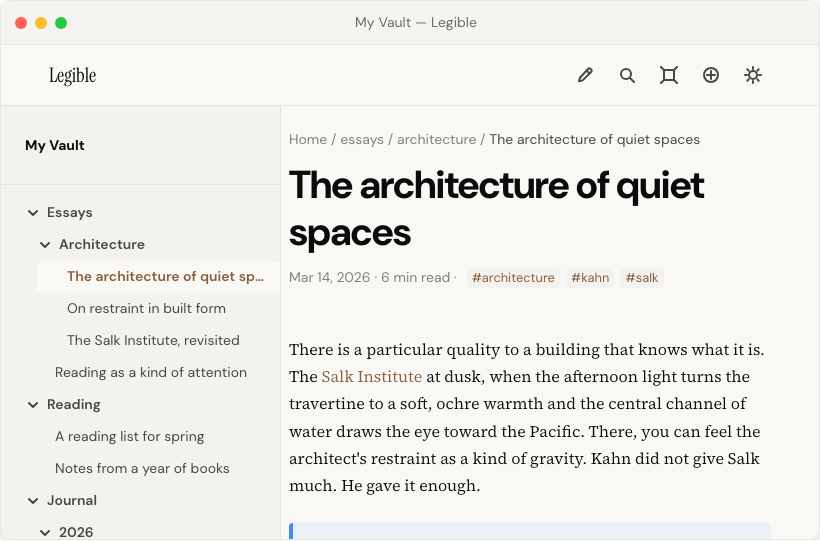The height and width of the screenshot is (541, 820).
Task: Go to the Home breadcrumb
Action: pyautogui.click(x=308, y=140)
